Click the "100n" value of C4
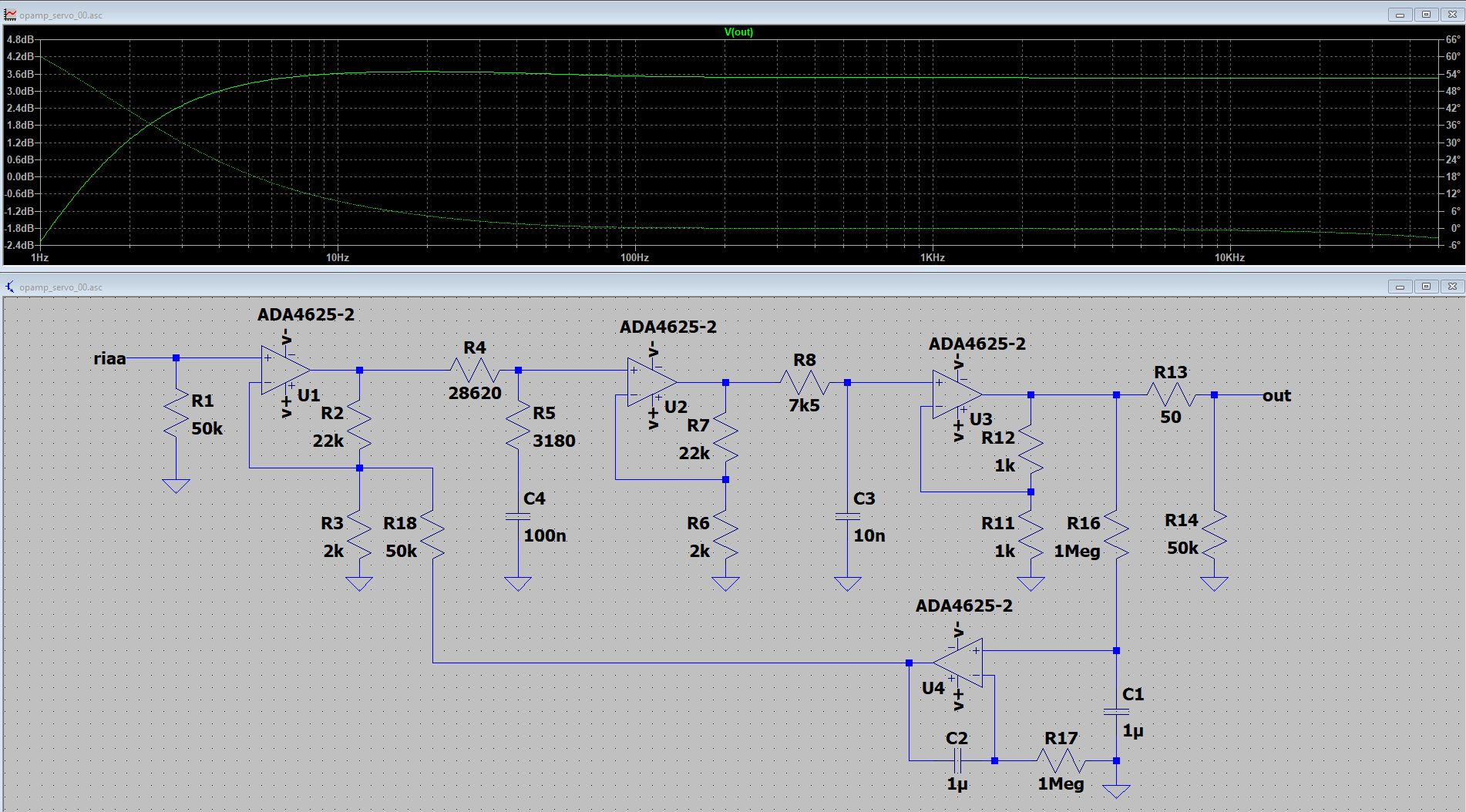 tap(545, 535)
